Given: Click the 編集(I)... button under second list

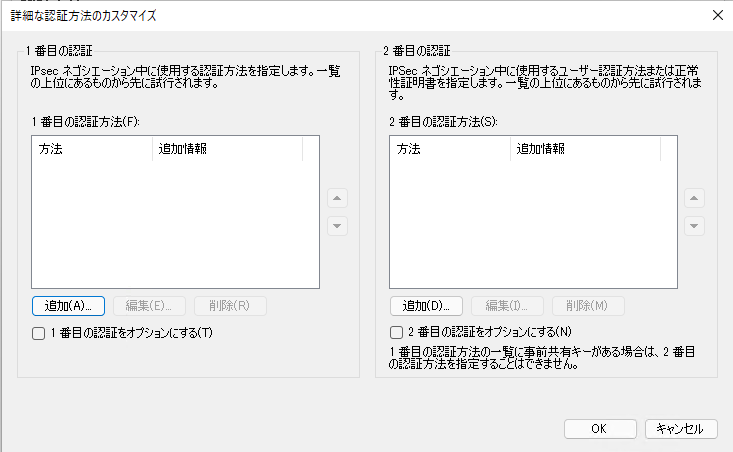Looking at the screenshot, I should click(507, 306).
